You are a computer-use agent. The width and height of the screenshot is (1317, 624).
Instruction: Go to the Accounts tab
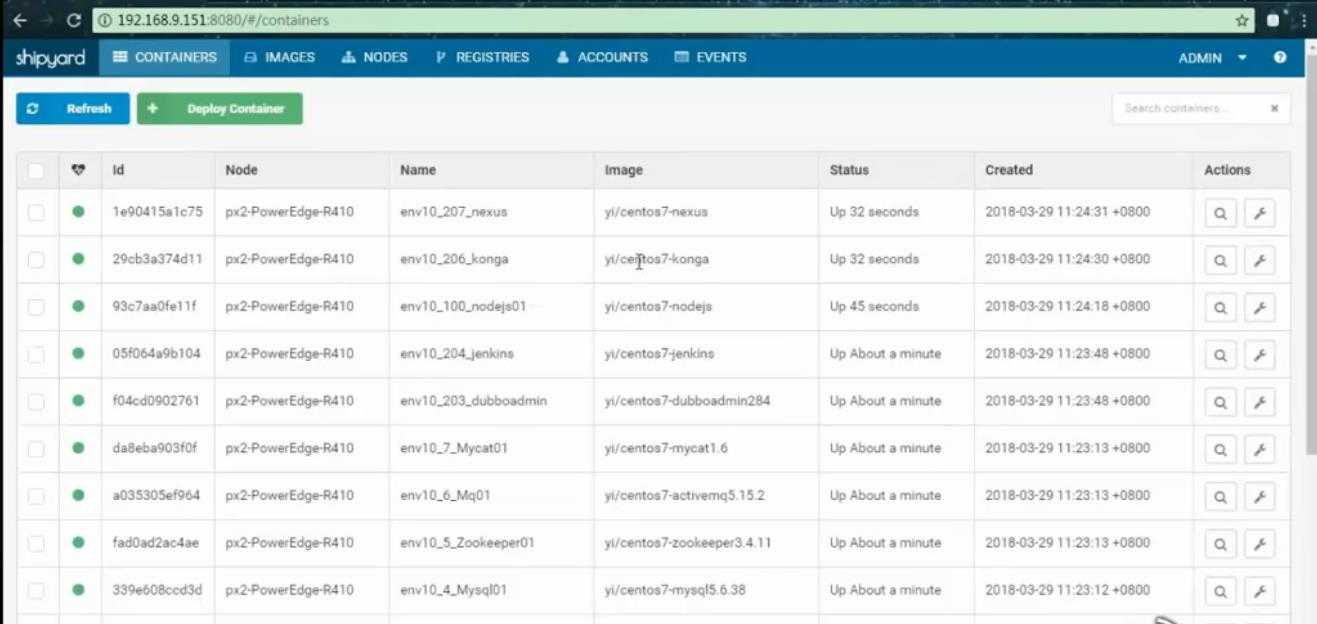pyautogui.click(x=603, y=57)
